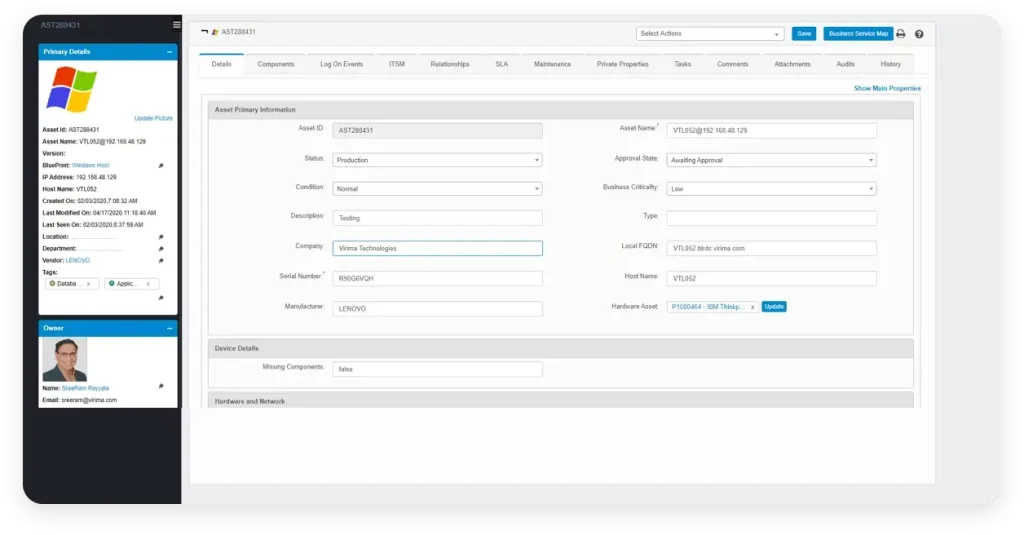Open the Relationships tab

[x=450, y=64]
